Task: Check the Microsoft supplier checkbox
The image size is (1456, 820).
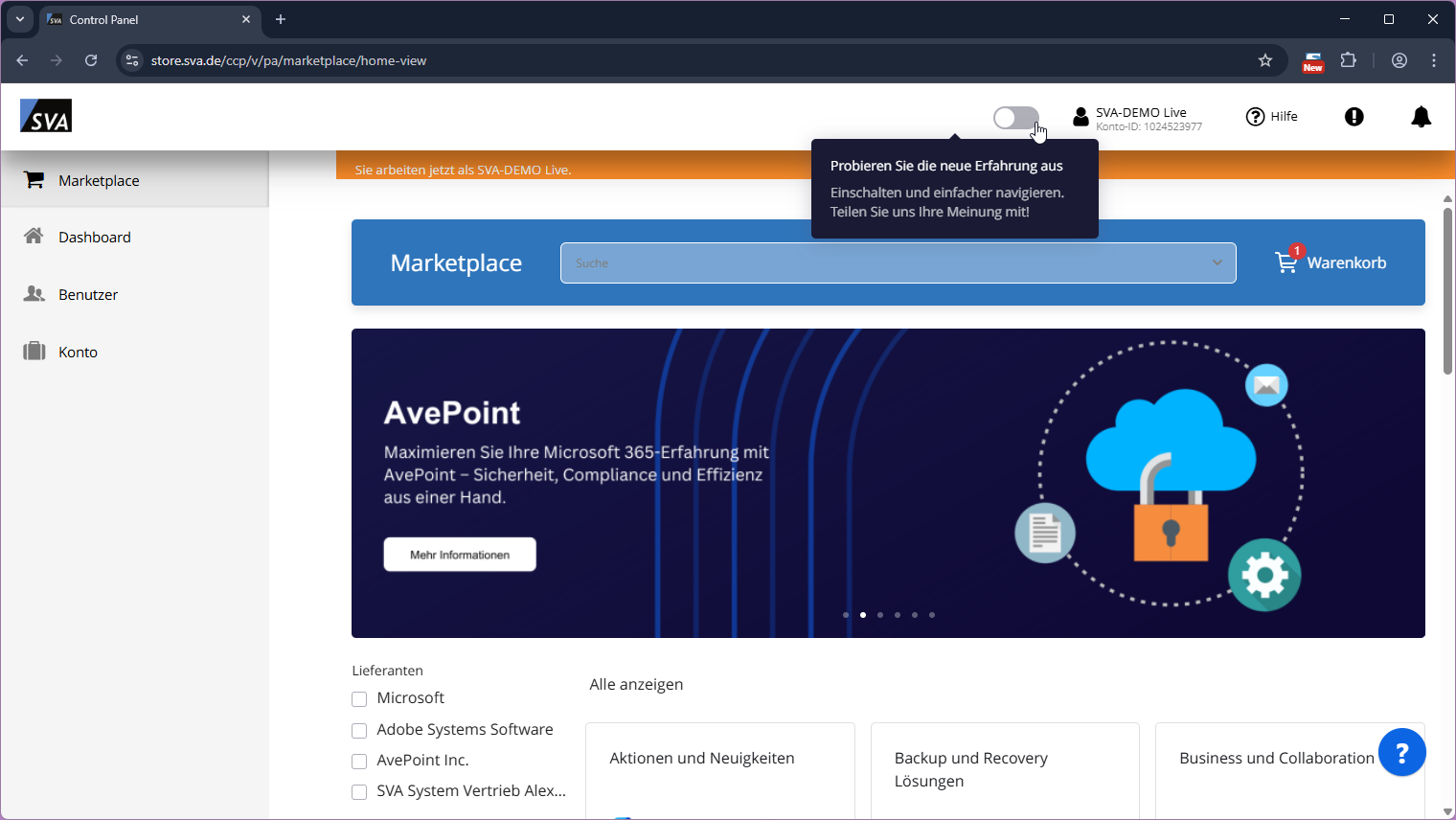Action: coord(359,699)
